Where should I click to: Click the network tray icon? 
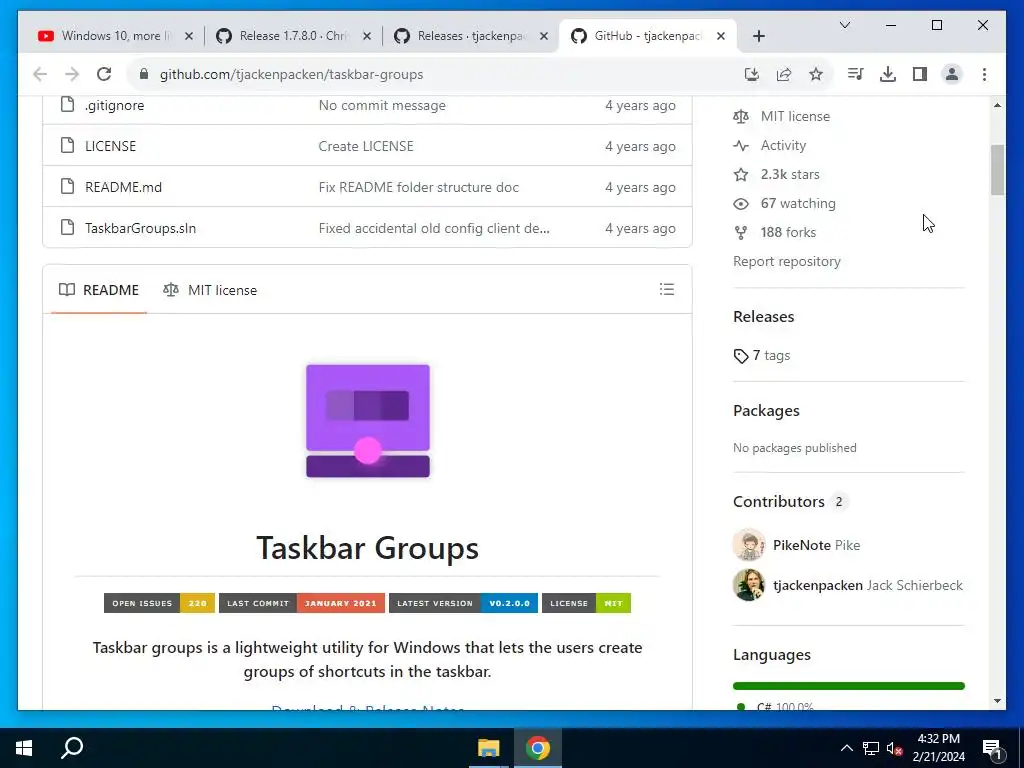click(x=871, y=748)
